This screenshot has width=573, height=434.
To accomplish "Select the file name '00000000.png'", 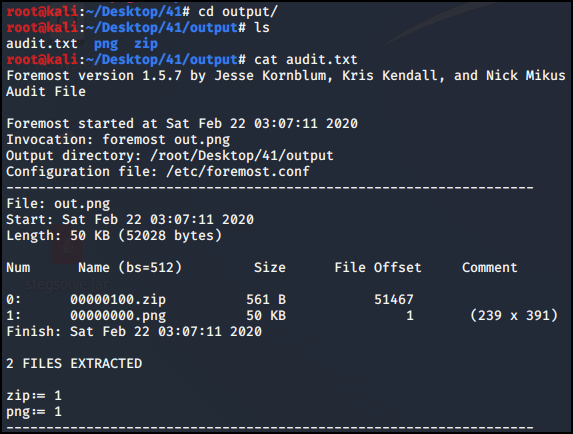I will [118, 316].
